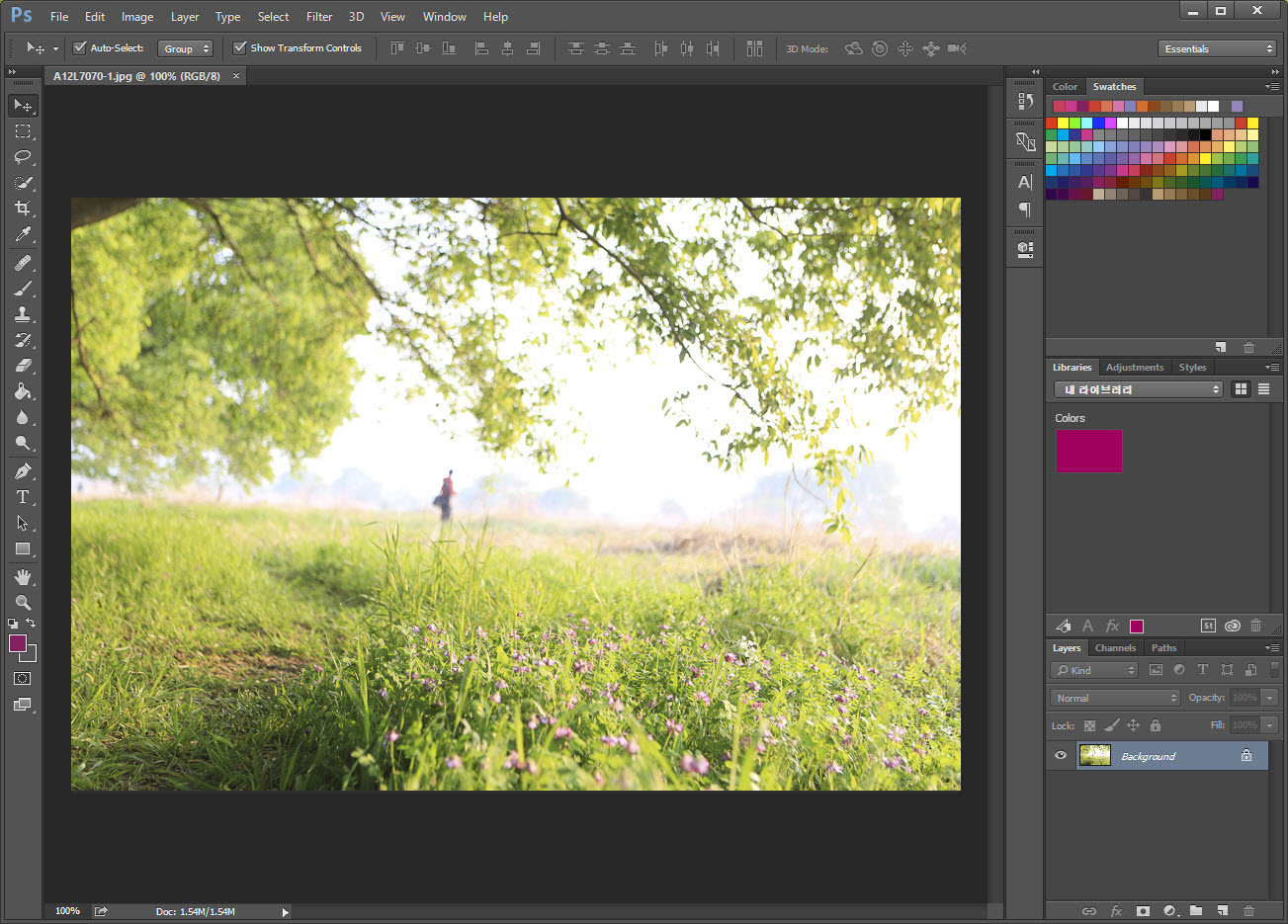The image size is (1288, 924).
Task: Open the Image menu
Action: pos(137,16)
